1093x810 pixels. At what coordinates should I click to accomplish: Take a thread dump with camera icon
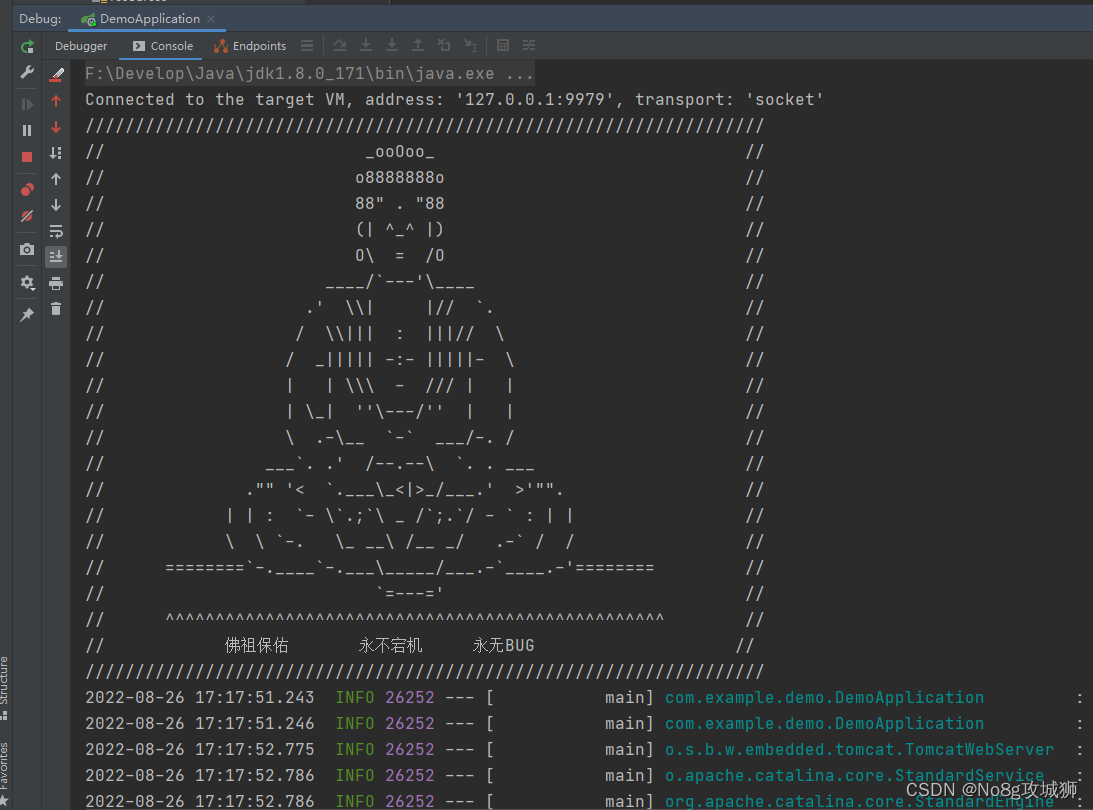(27, 250)
